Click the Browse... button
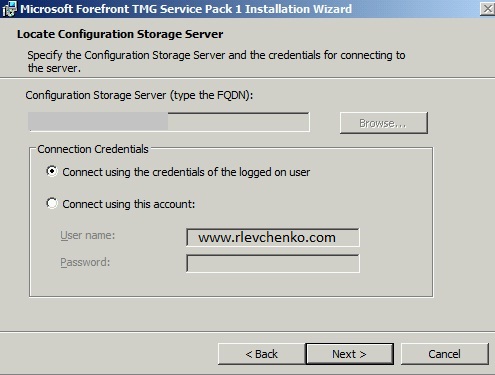Viewport: 495px width, 375px height. pyautogui.click(x=384, y=123)
